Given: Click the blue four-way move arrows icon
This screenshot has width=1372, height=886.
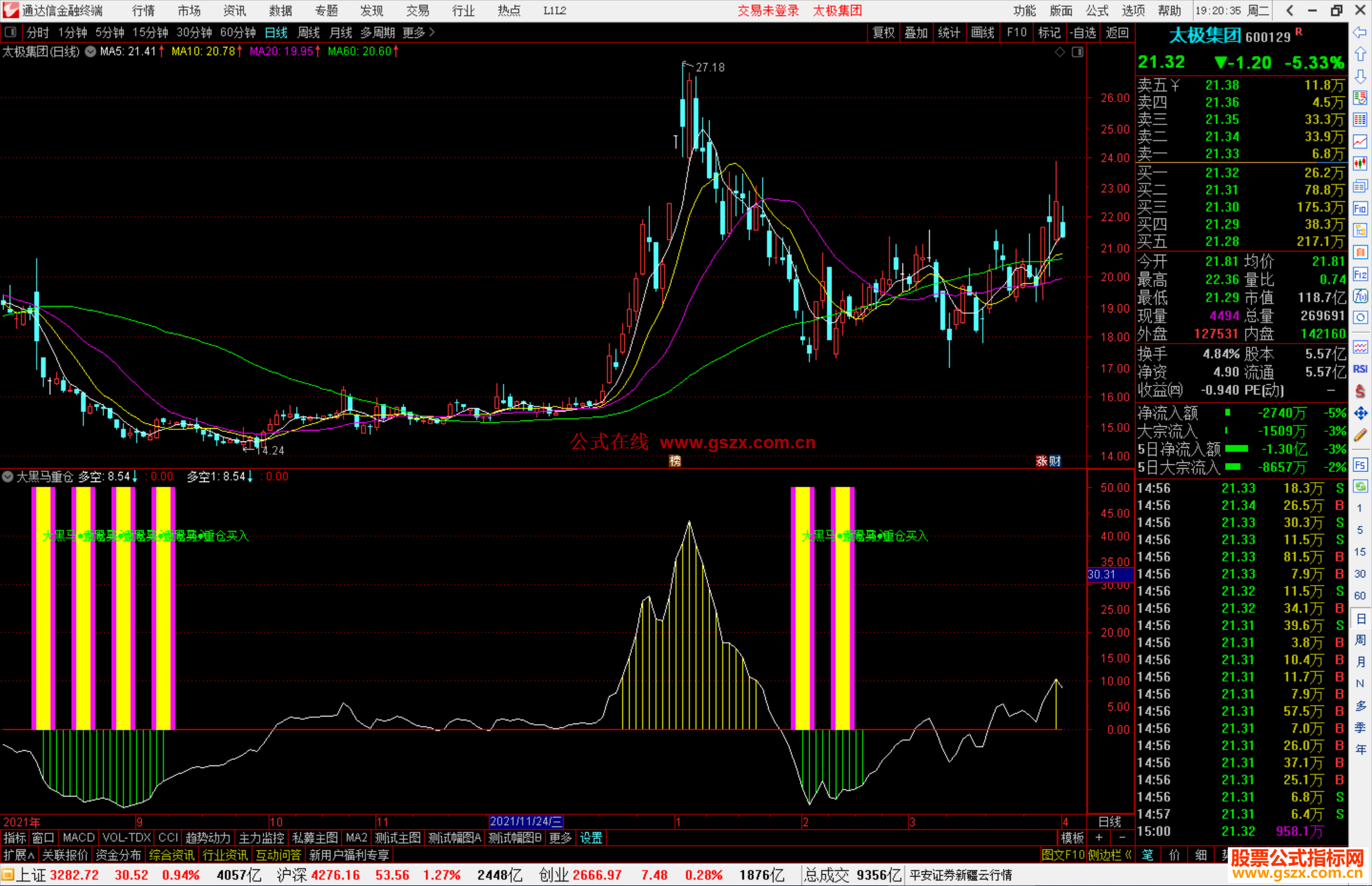Looking at the screenshot, I should (x=1360, y=413).
